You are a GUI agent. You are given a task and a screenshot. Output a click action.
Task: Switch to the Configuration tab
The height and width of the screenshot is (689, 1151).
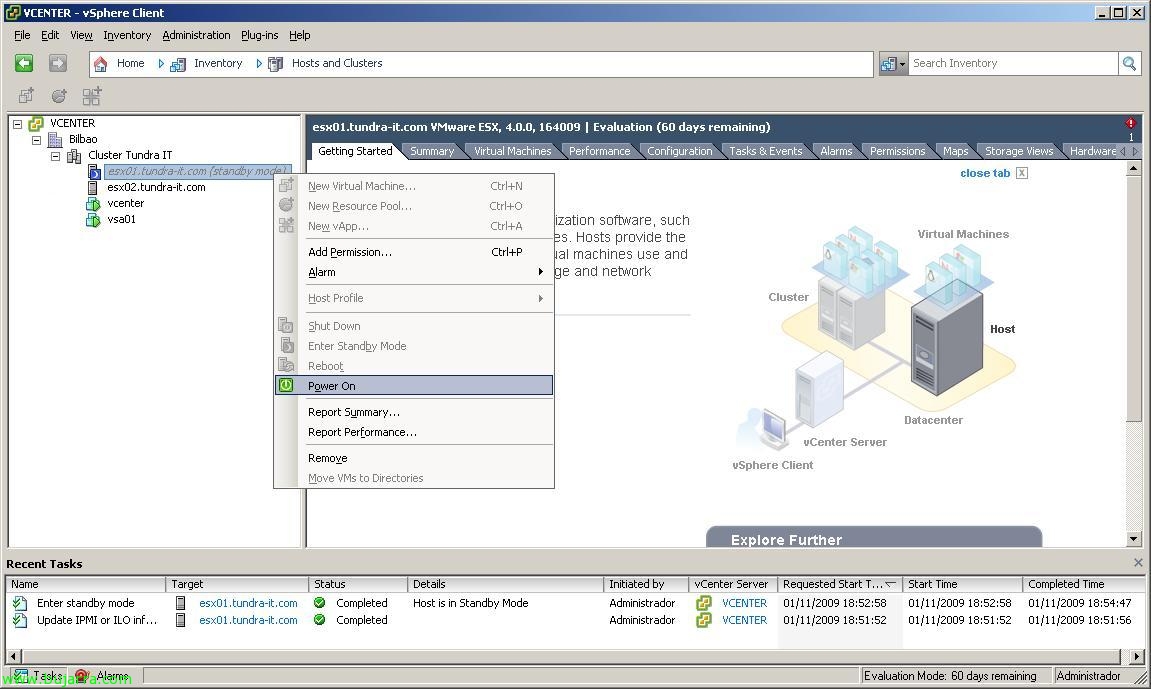680,151
